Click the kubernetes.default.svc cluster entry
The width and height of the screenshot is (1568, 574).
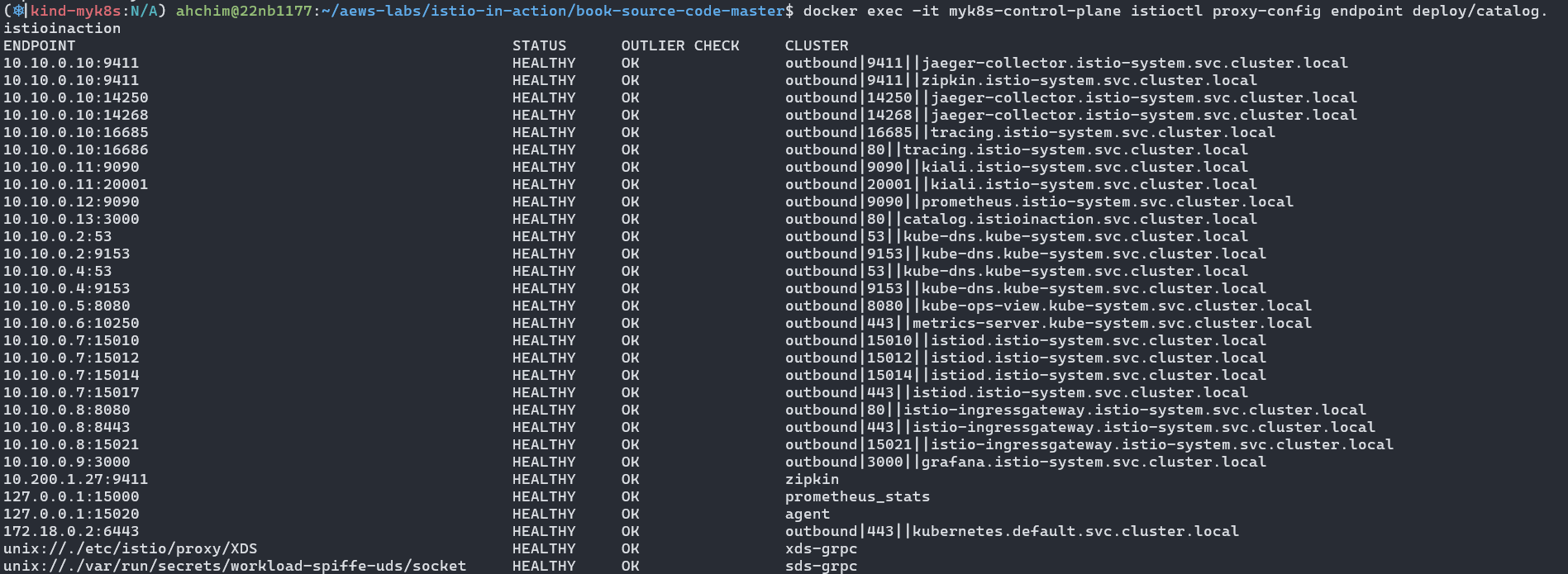click(x=1012, y=531)
